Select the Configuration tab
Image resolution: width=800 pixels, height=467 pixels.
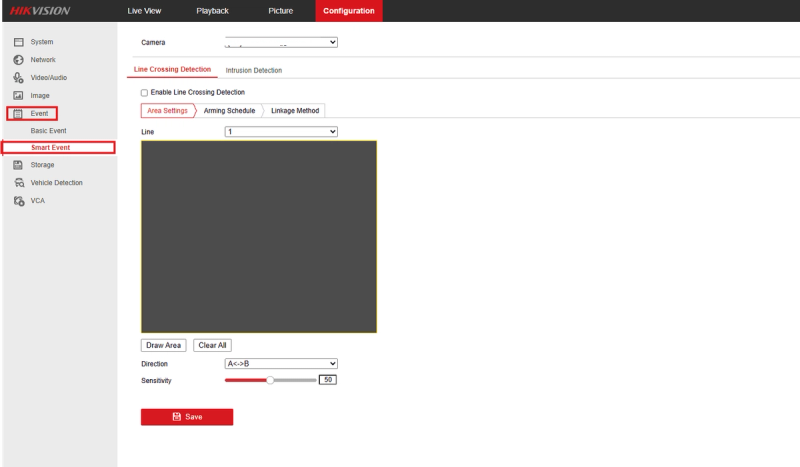pyautogui.click(x=349, y=11)
